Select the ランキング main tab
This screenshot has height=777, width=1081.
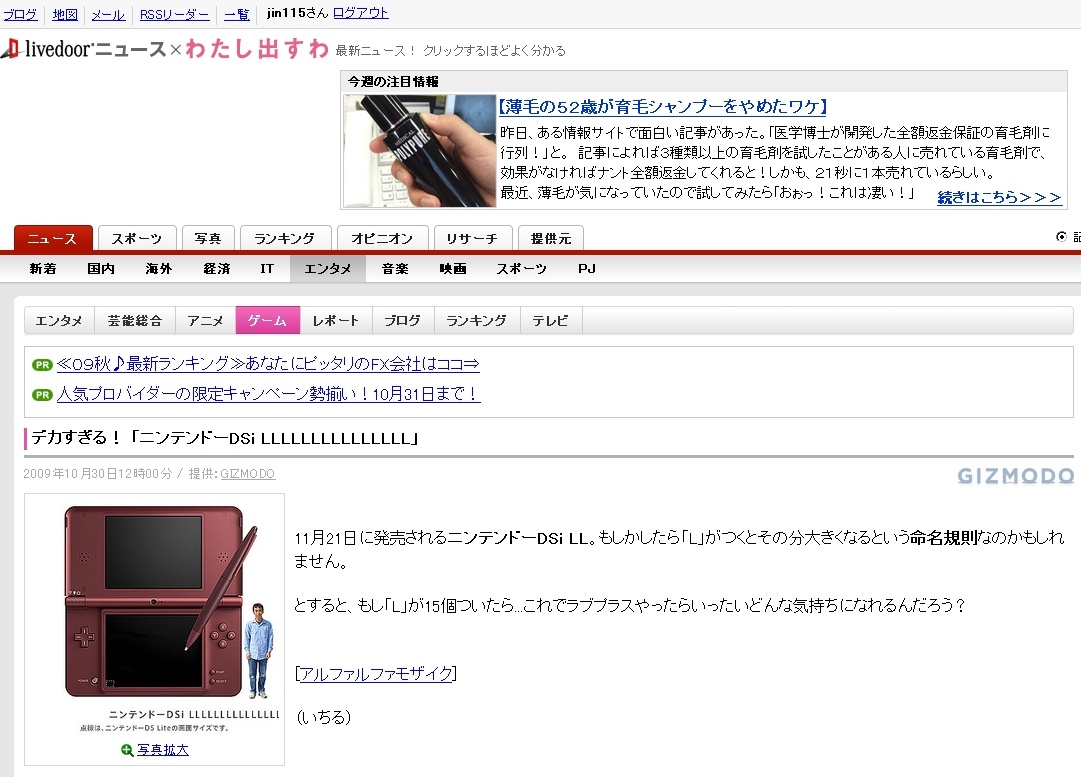pyautogui.click(x=285, y=239)
